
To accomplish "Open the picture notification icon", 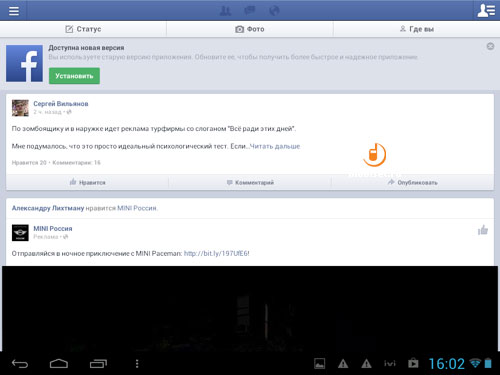I will [320, 363].
